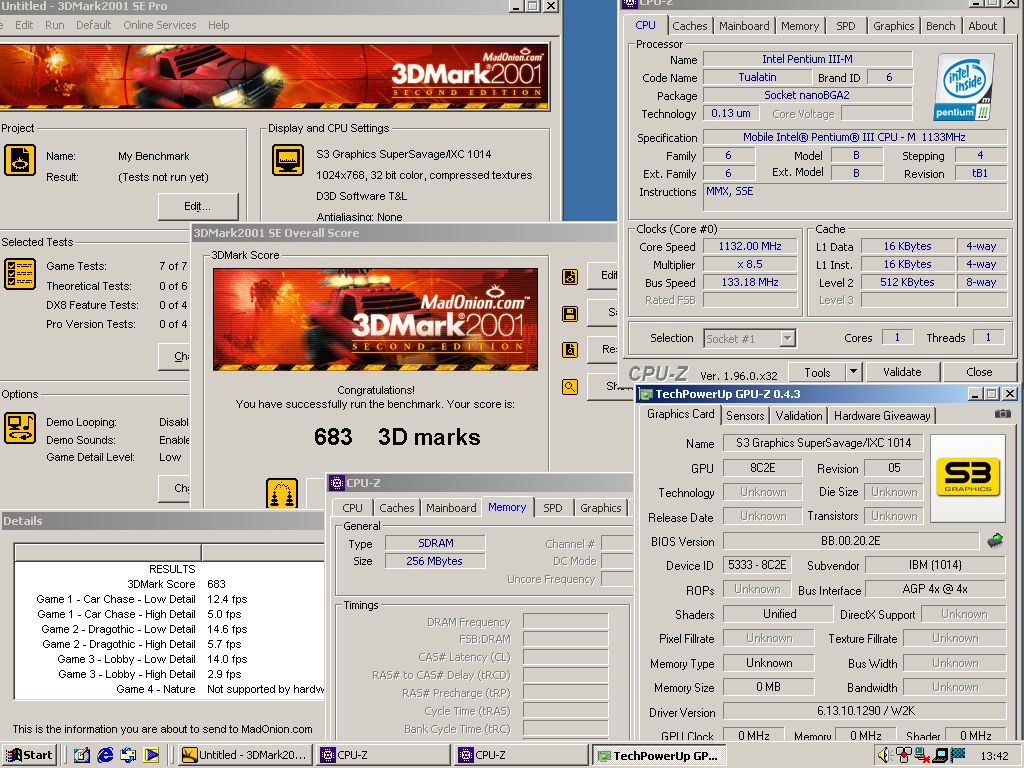Click the yellow edit icon in score dialog
Viewport: 1024px width, 768px height.
coord(570,277)
